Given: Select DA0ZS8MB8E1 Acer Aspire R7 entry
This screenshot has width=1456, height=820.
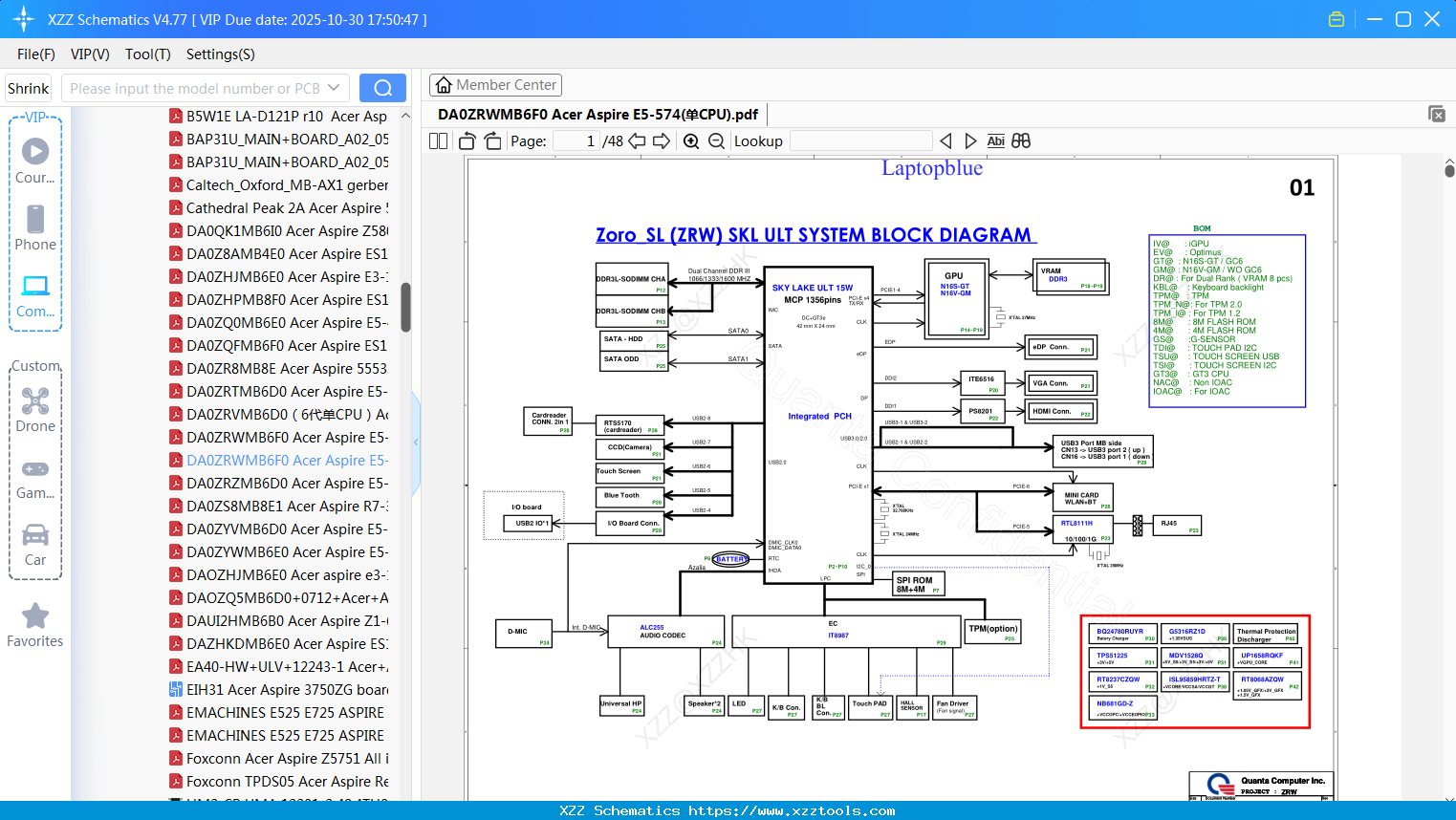Looking at the screenshot, I should pyautogui.click(x=278, y=507).
